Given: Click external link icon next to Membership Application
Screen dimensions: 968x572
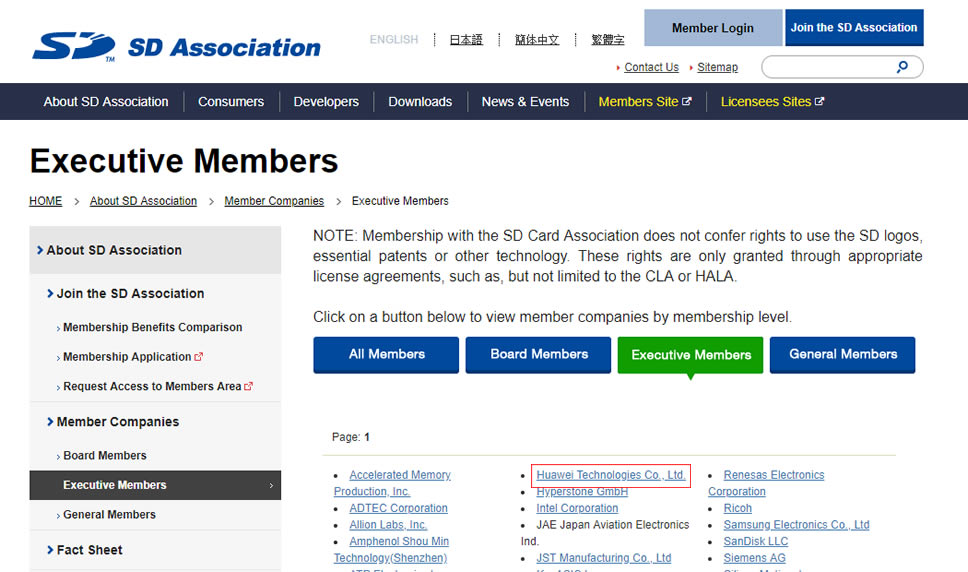Looking at the screenshot, I should (x=199, y=357).
